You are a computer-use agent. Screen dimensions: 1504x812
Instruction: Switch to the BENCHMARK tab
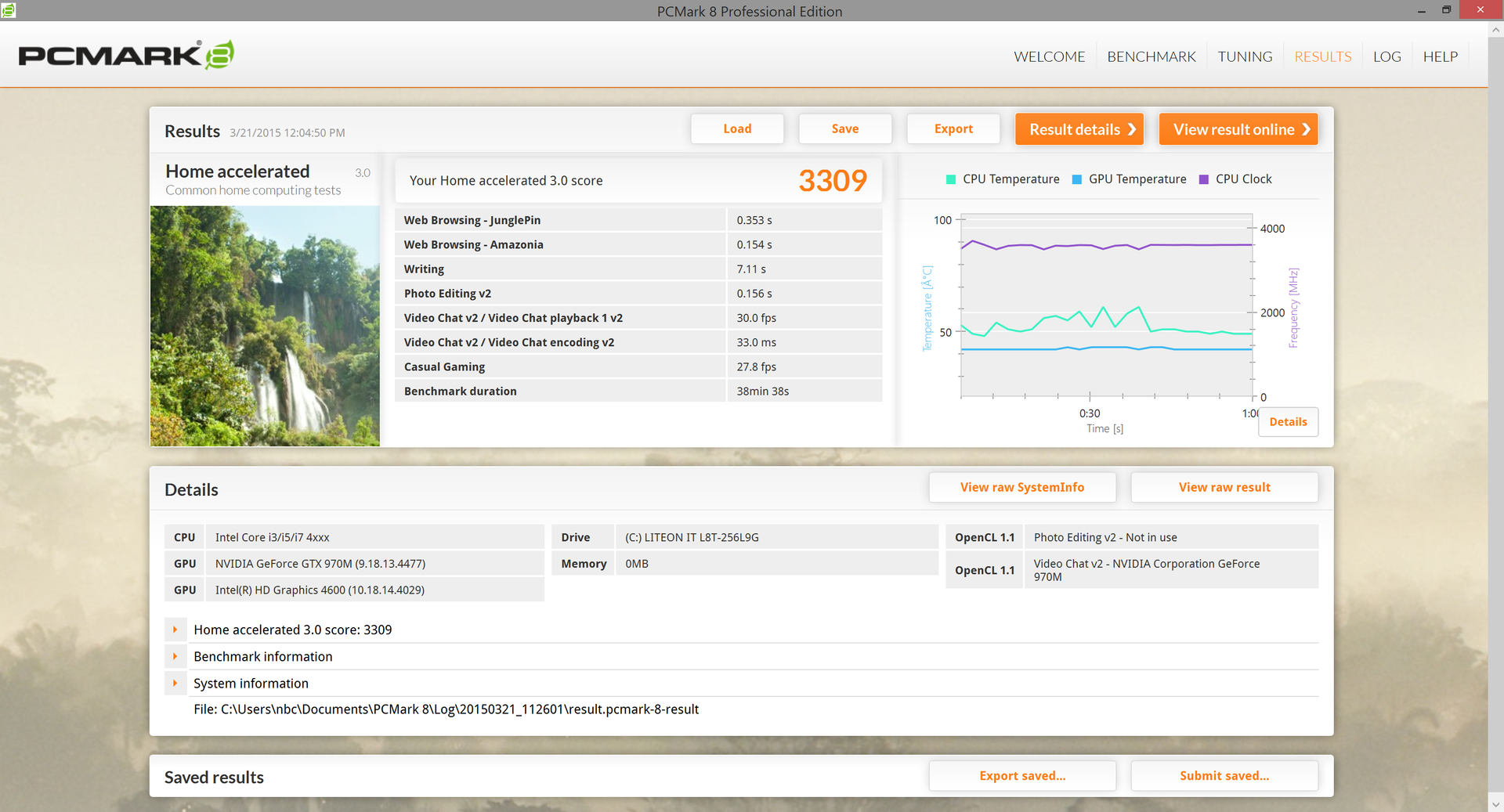click(1151, 56)
